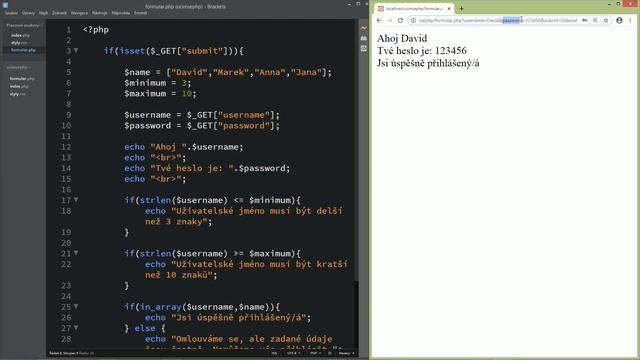Image resolution: width=640 pixels, height=360 pixels.
Task: Go back in the browser
Action: coord(379,20)
